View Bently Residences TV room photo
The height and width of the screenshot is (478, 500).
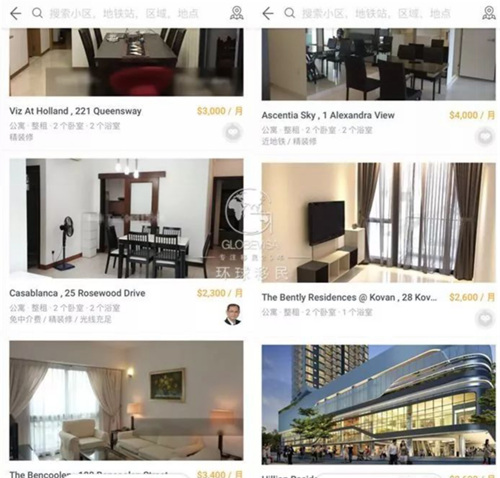coord(379,223)
